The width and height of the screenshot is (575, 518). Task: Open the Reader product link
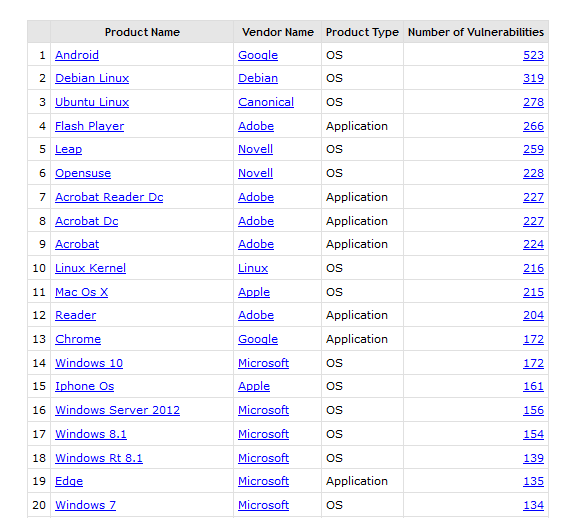(x=76, y=315)
